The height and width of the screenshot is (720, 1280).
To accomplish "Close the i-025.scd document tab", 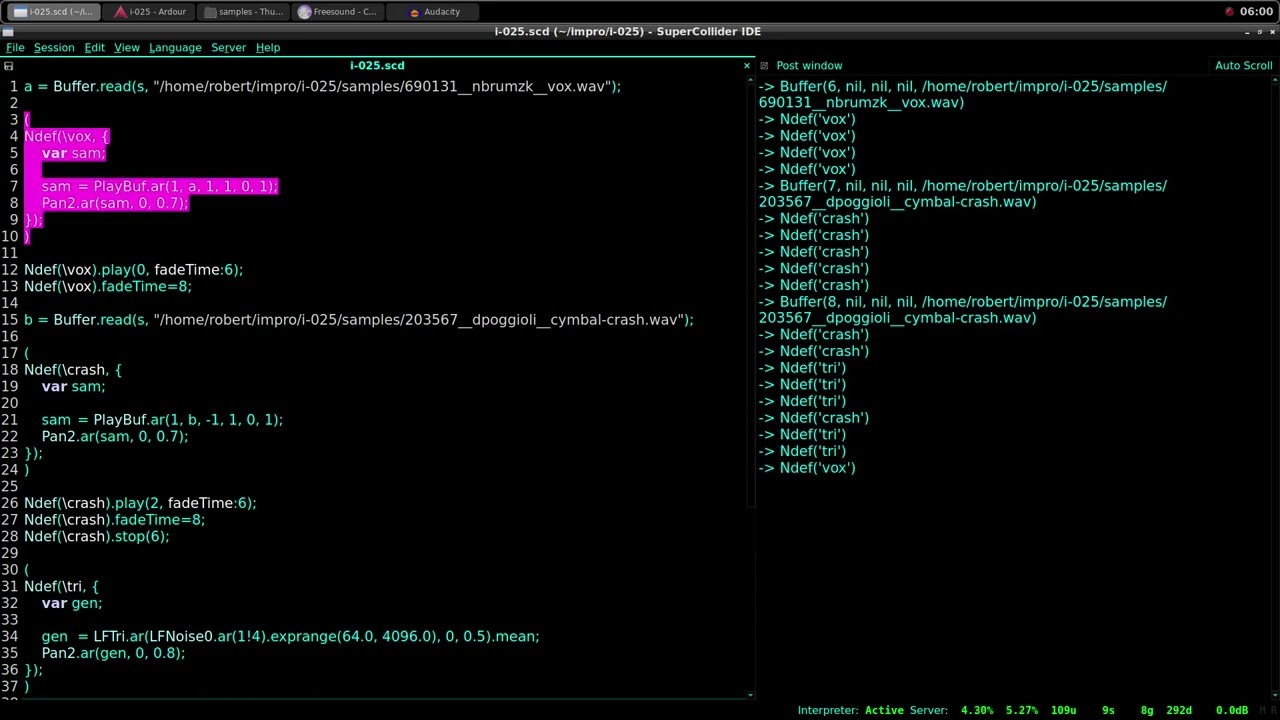I will (x=746, y=65).
